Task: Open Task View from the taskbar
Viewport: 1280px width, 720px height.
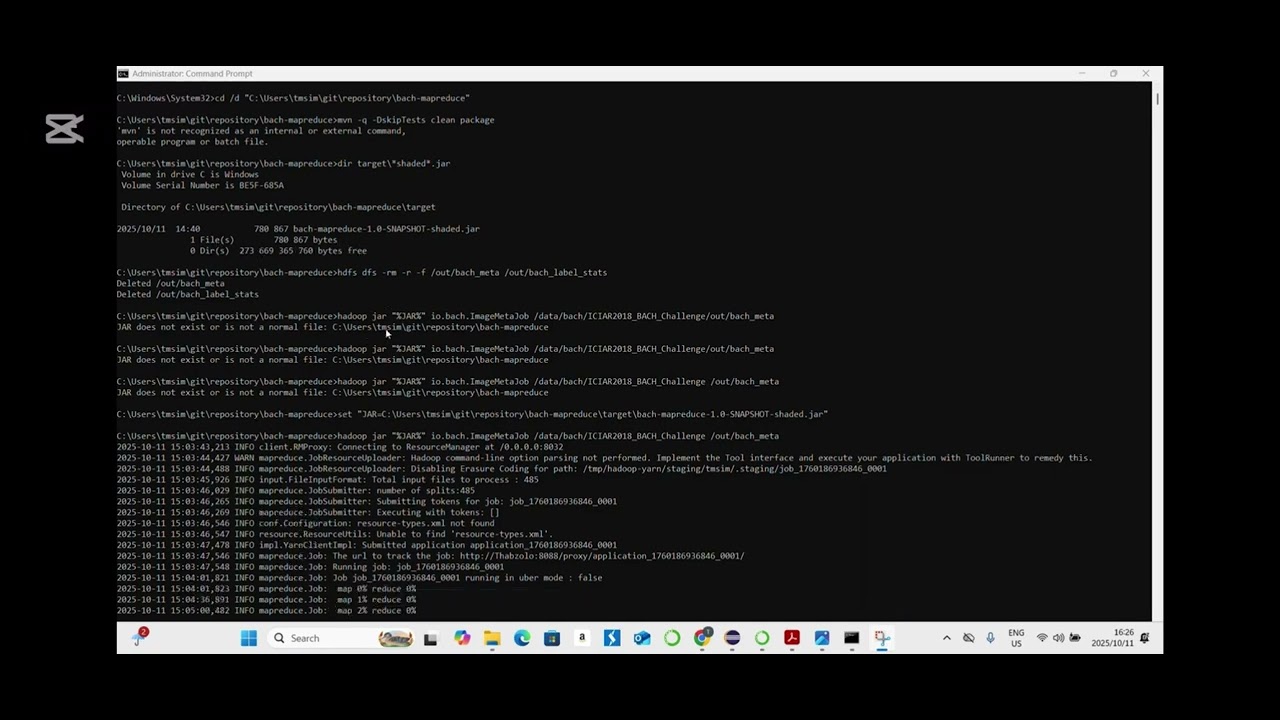Action: [x=430, y=638]
